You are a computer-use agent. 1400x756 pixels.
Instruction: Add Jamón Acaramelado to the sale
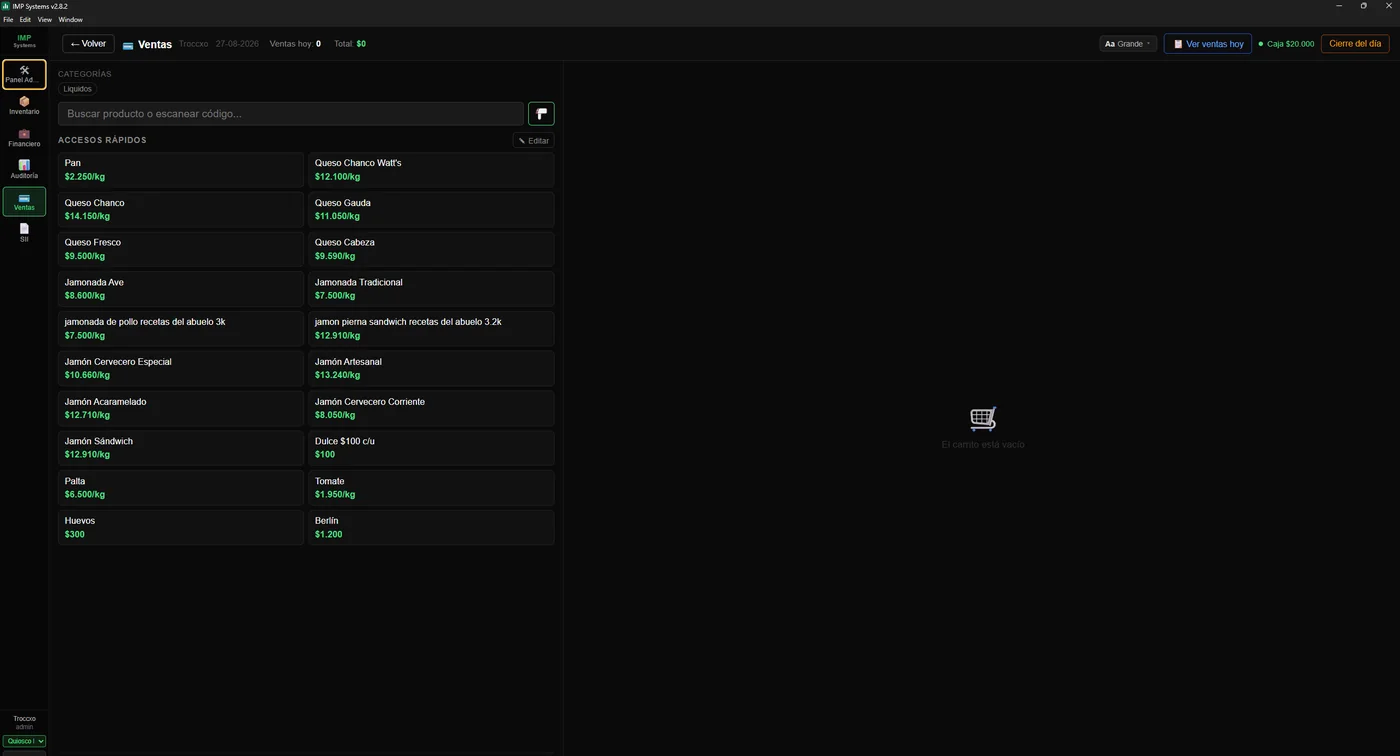click(x=180, y=408)
